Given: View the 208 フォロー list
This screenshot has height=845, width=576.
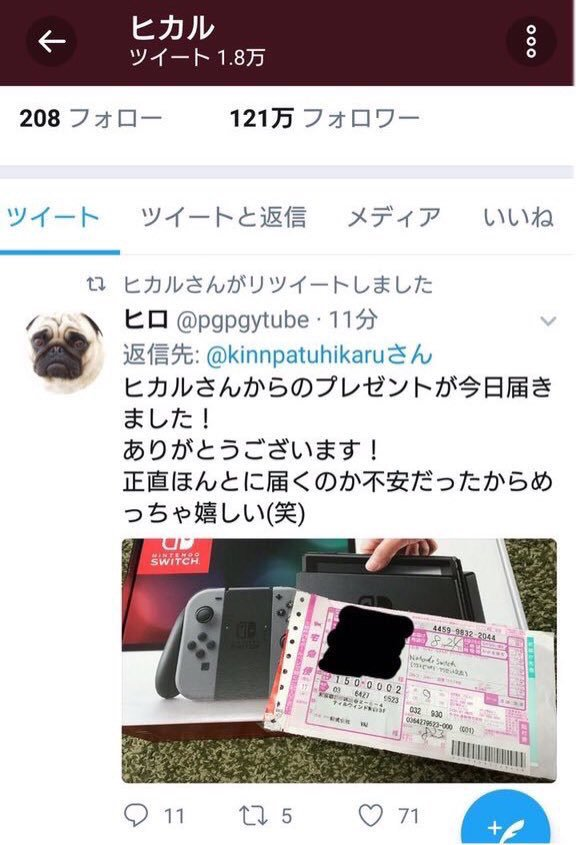Looking at the screenshot, I should pos(91,118).
